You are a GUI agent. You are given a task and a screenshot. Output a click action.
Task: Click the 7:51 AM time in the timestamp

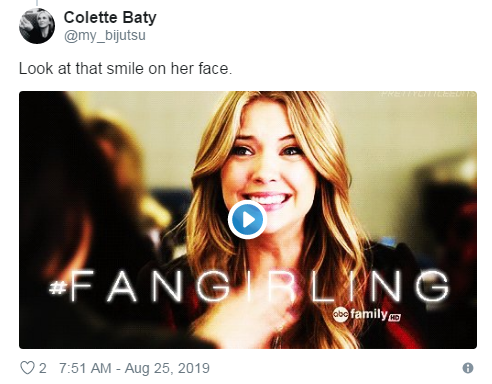[x=85, y=368]
